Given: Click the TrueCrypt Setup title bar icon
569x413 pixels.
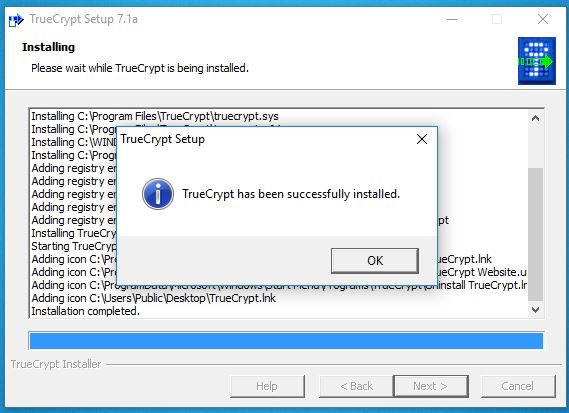Looking at the screenshot, I should 16,20.
